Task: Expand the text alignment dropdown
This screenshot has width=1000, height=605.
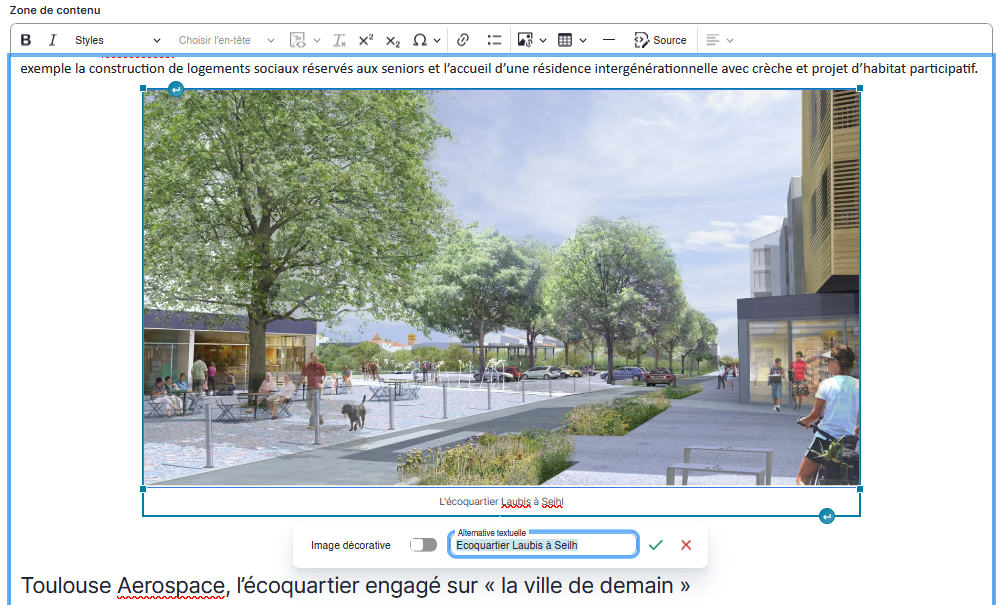Action: pos(719,40)
